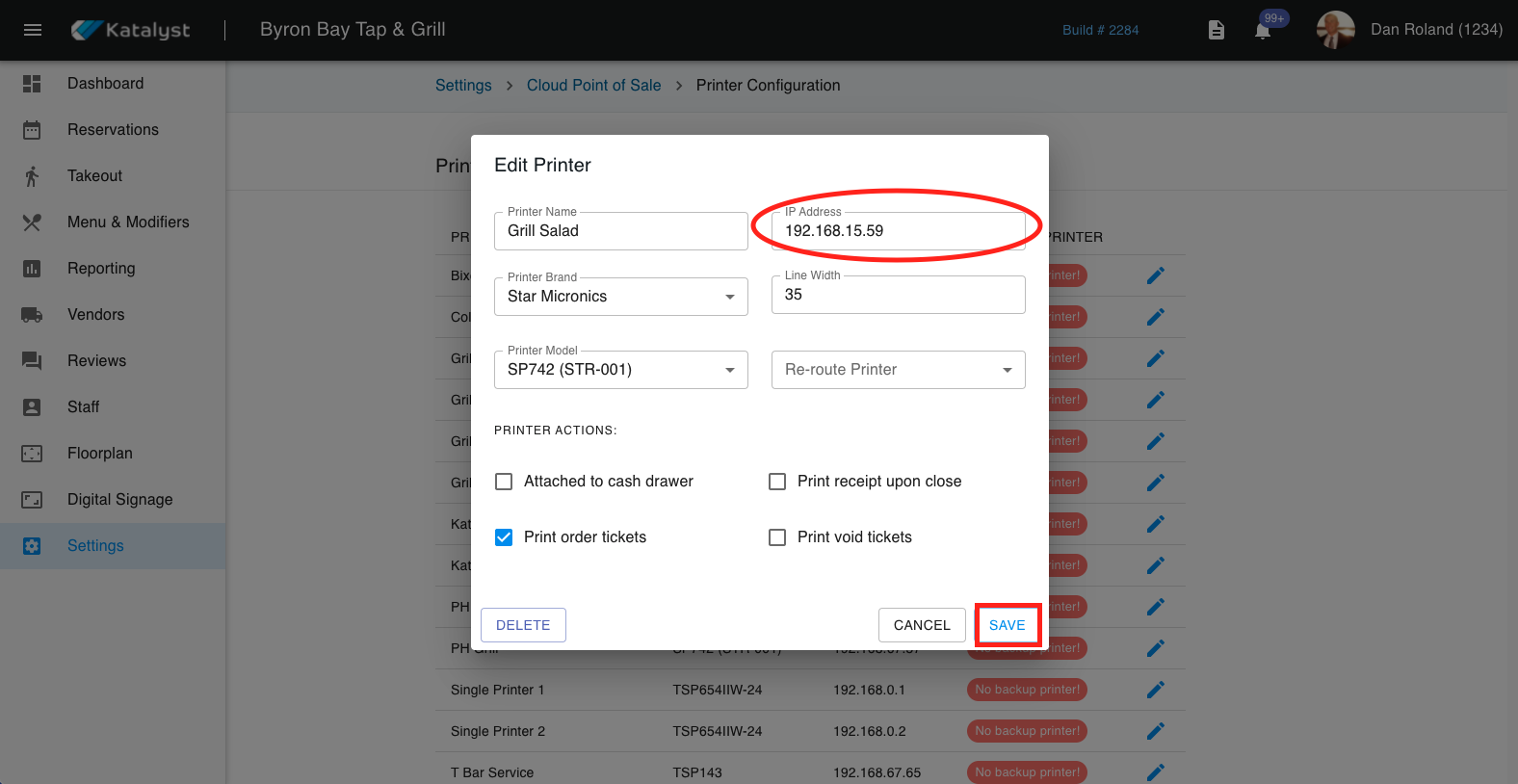
Task: Uncheck Print order tickets
Action: click(504, 537)
